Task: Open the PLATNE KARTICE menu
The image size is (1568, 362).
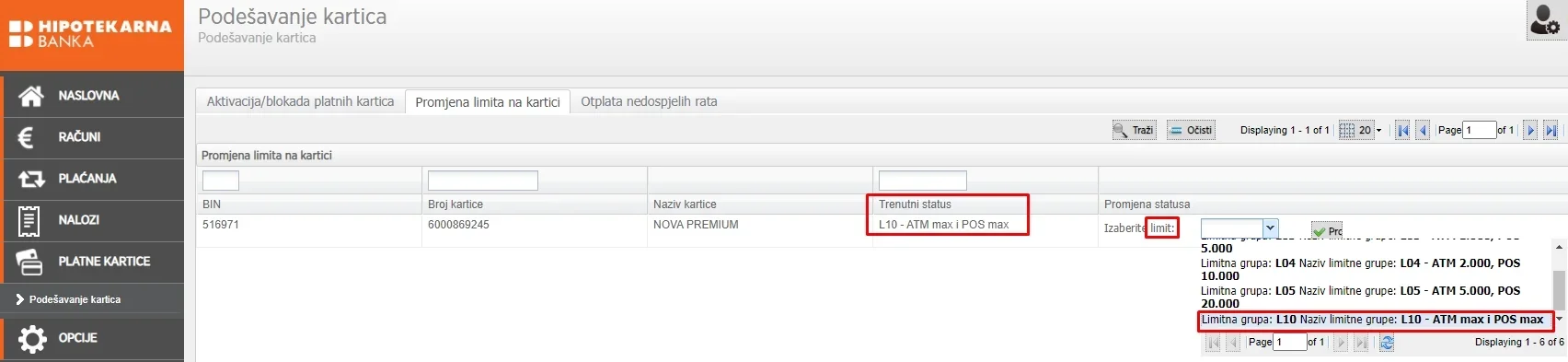Action: (x=92, y=262)
